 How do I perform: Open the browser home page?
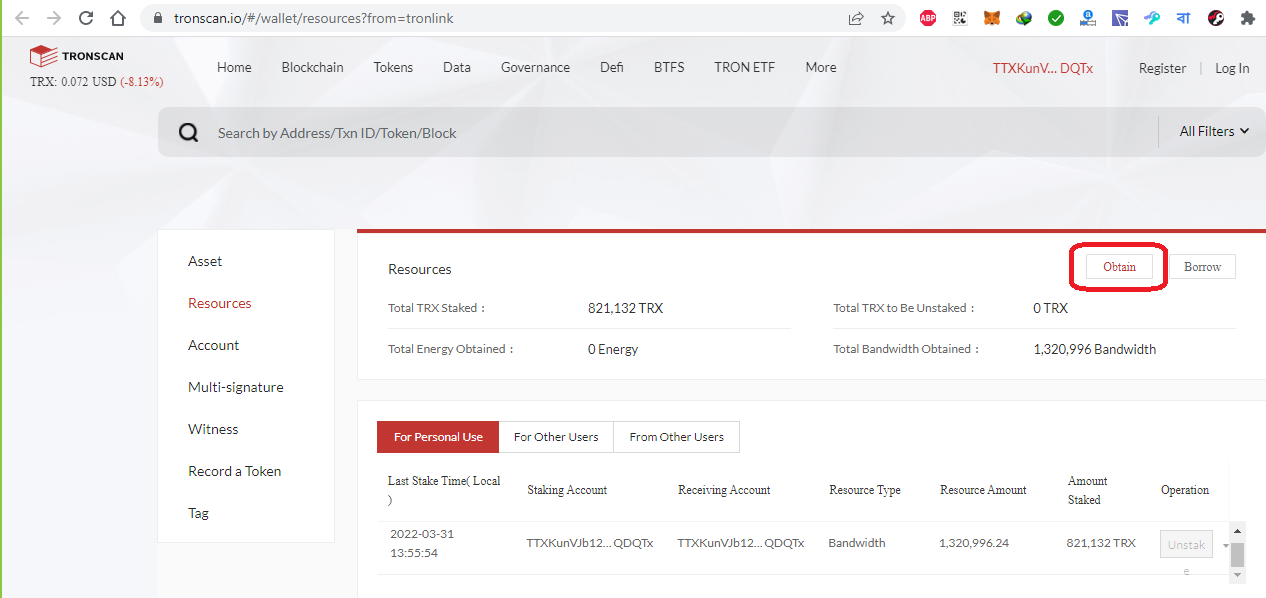[118, 18]
